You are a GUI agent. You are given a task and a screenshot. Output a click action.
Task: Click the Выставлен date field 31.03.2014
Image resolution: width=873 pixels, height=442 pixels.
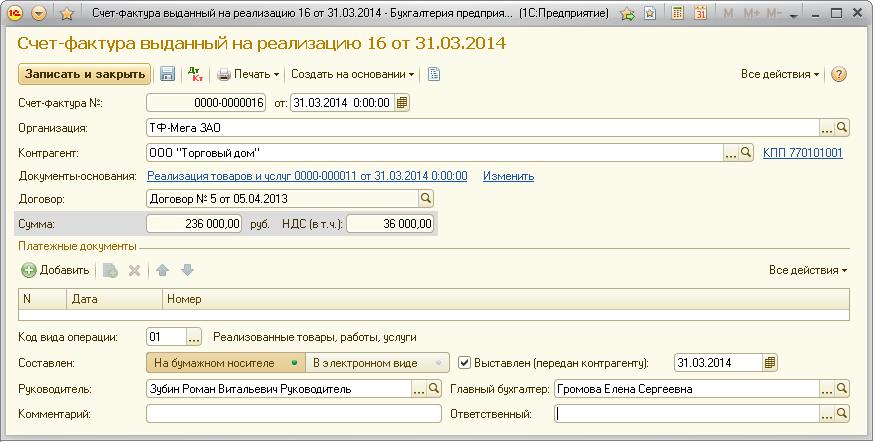click(718, 363)
